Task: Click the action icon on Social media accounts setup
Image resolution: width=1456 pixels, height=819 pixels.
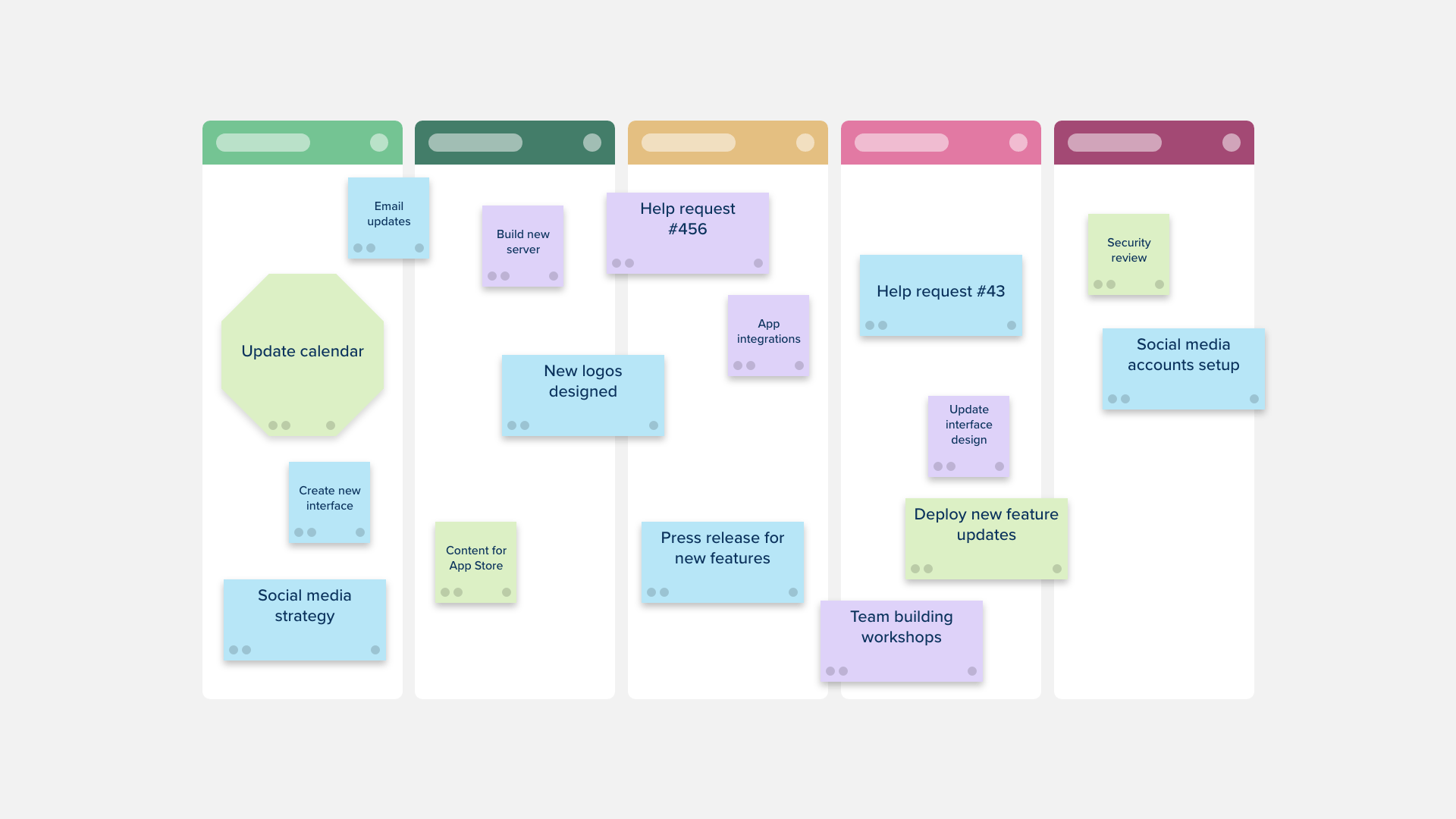Action: (x=1253, y=398)
